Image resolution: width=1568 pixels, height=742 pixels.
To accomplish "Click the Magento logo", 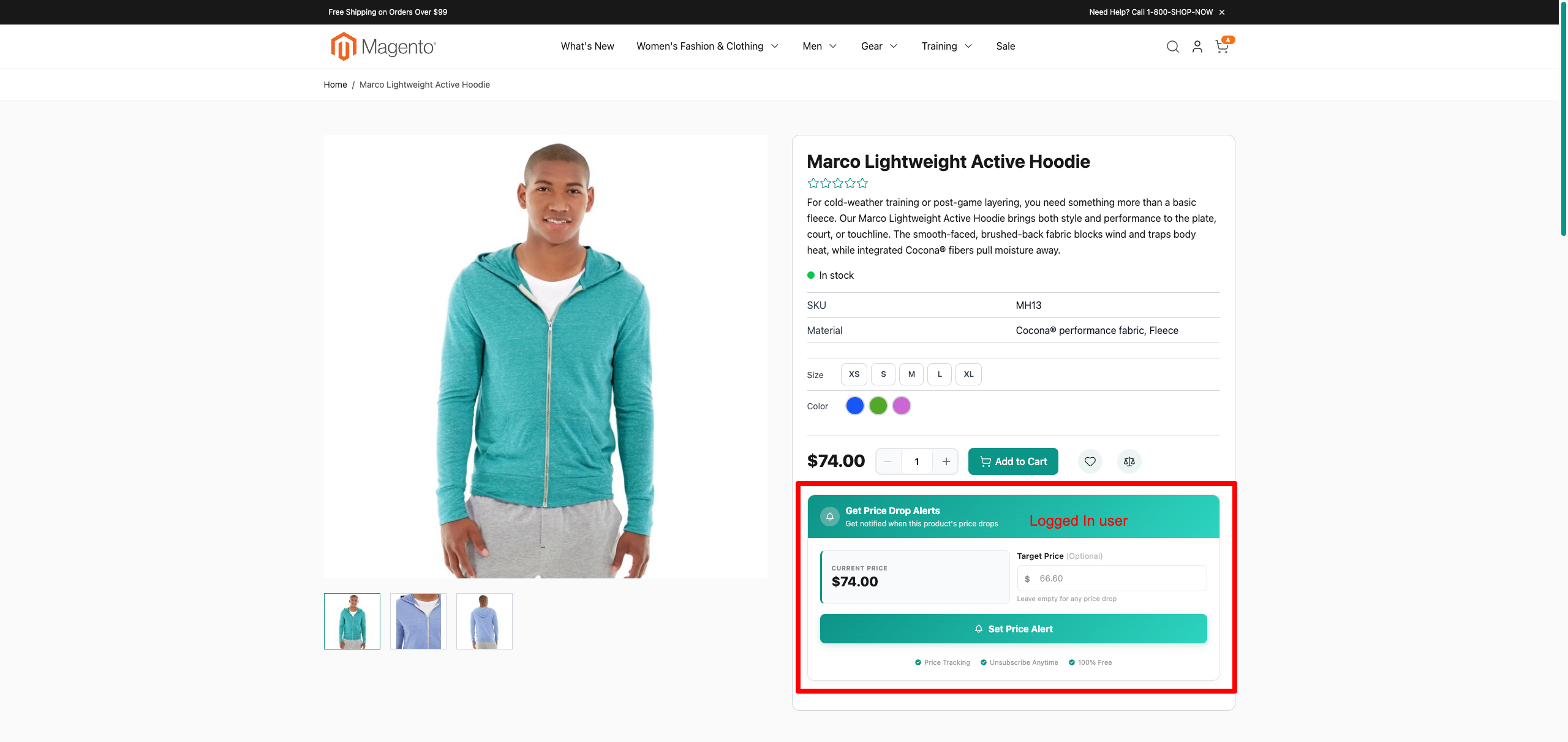I will [x=383, y=47].
